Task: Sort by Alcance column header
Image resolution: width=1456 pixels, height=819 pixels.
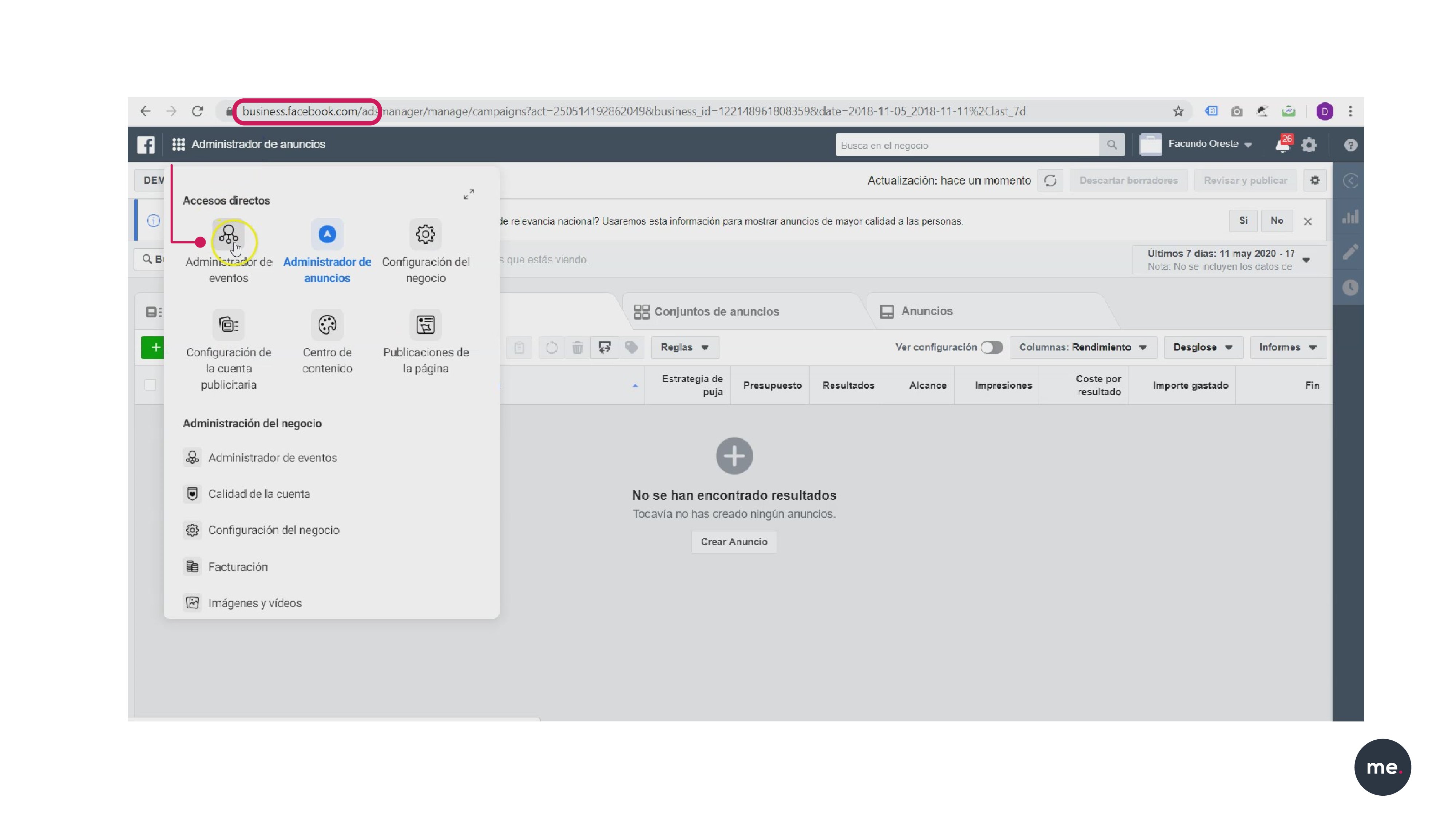Action: [x=928, y=385]
